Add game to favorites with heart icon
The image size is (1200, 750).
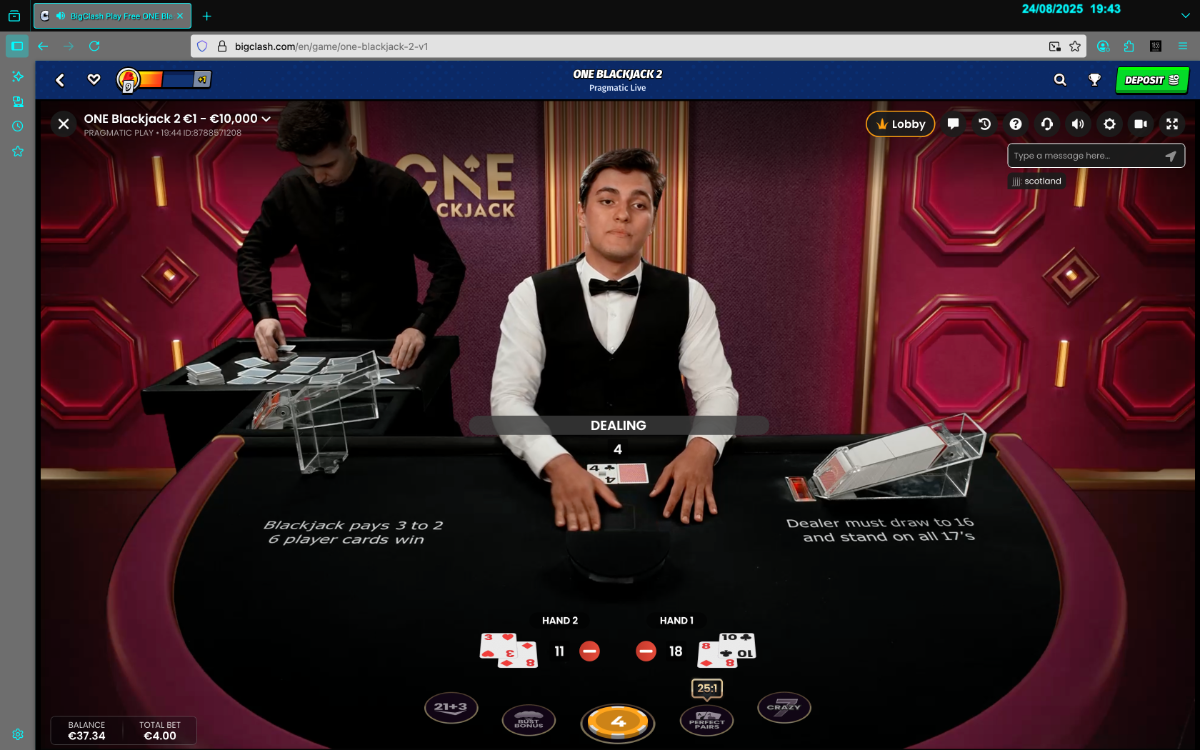tap(94, 80)
